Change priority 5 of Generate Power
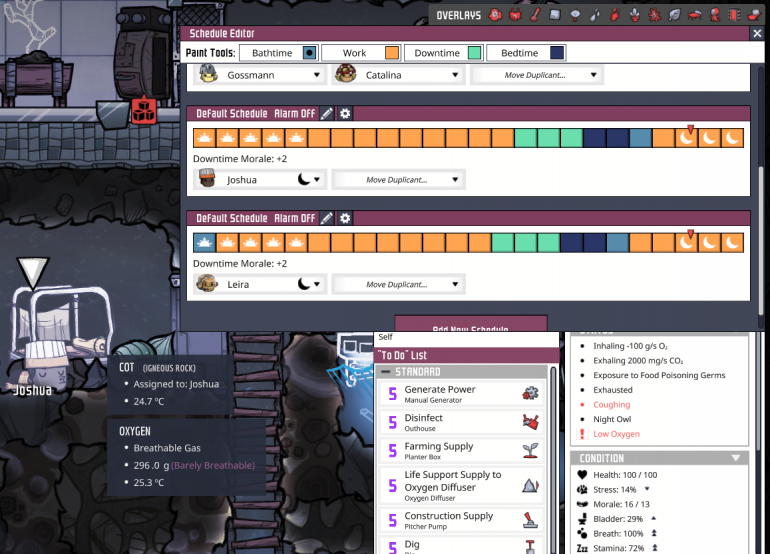The height and width of the screenshot is (554, 770). (392, 393)
